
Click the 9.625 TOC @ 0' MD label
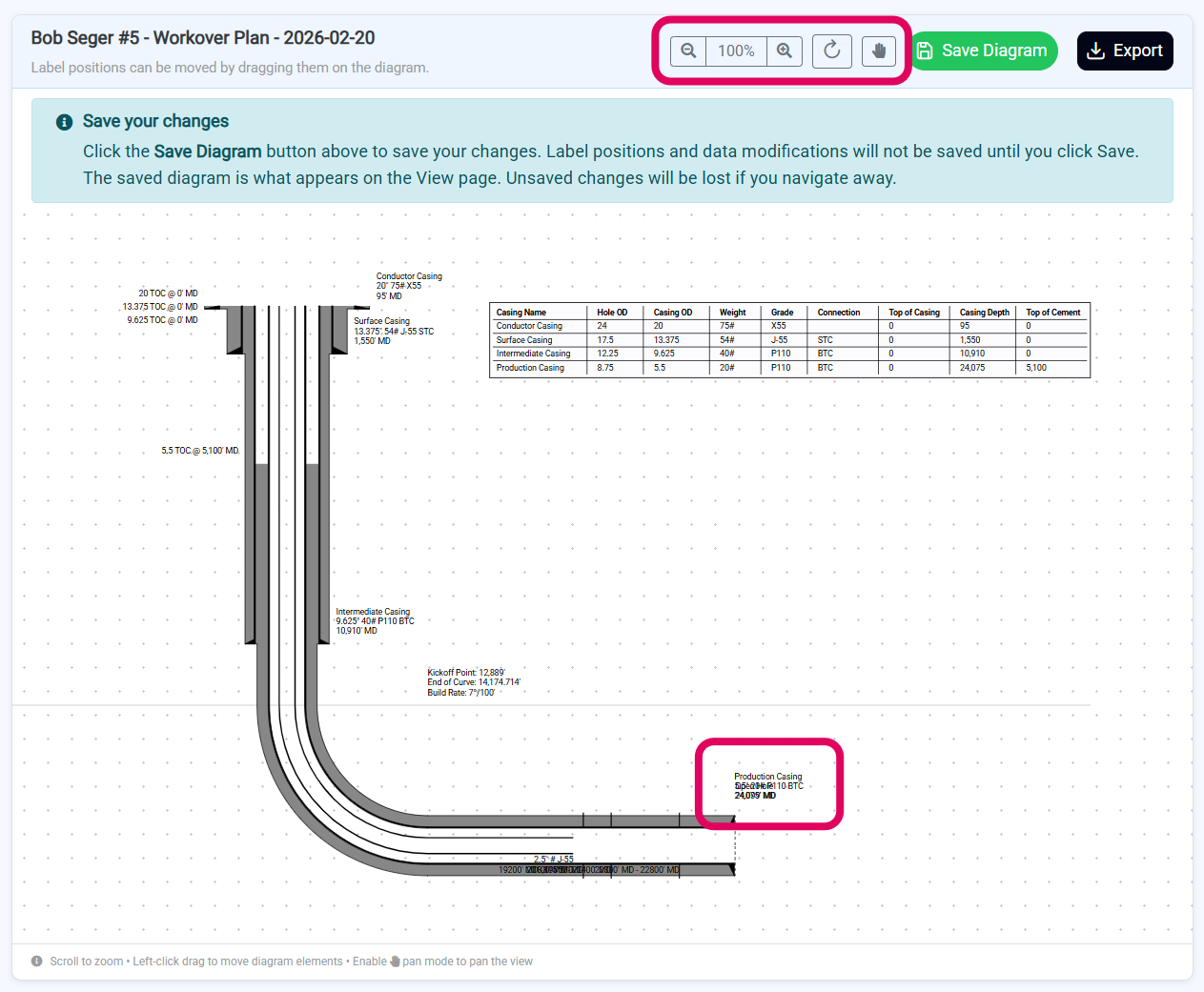pos(162,320)
